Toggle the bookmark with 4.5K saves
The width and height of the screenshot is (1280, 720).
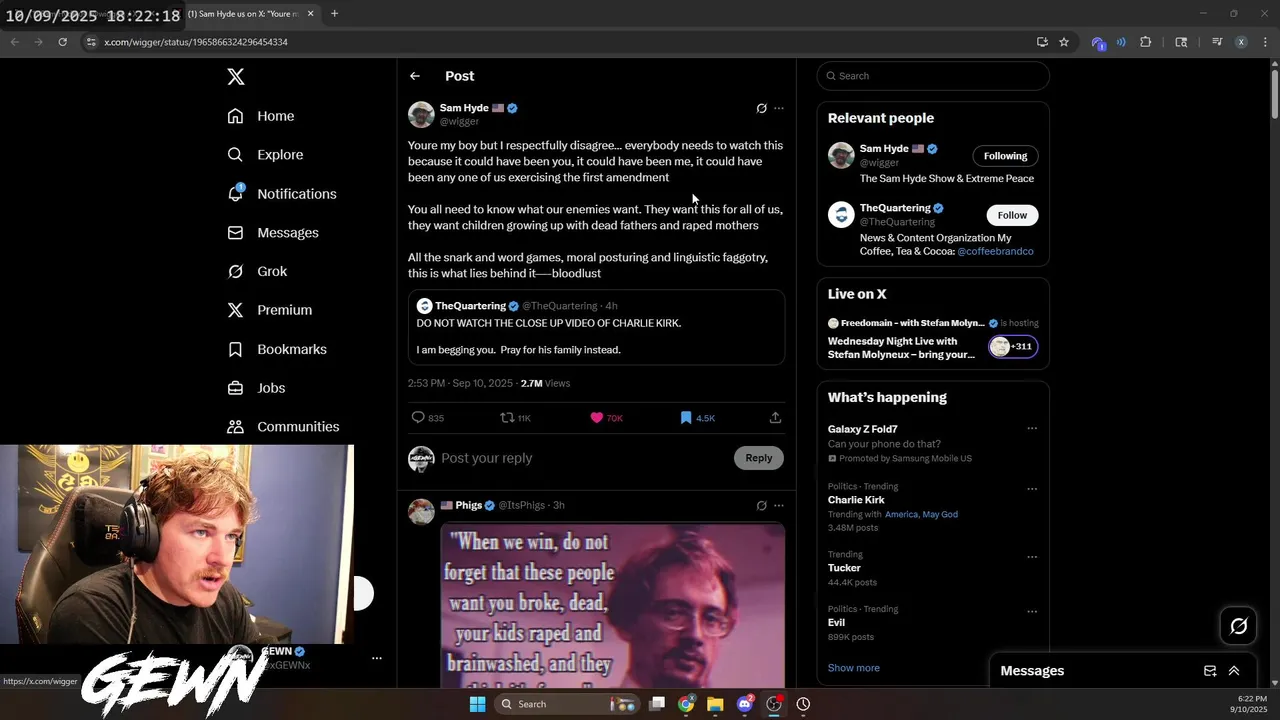pyautogui.click(x=697, y=418)
